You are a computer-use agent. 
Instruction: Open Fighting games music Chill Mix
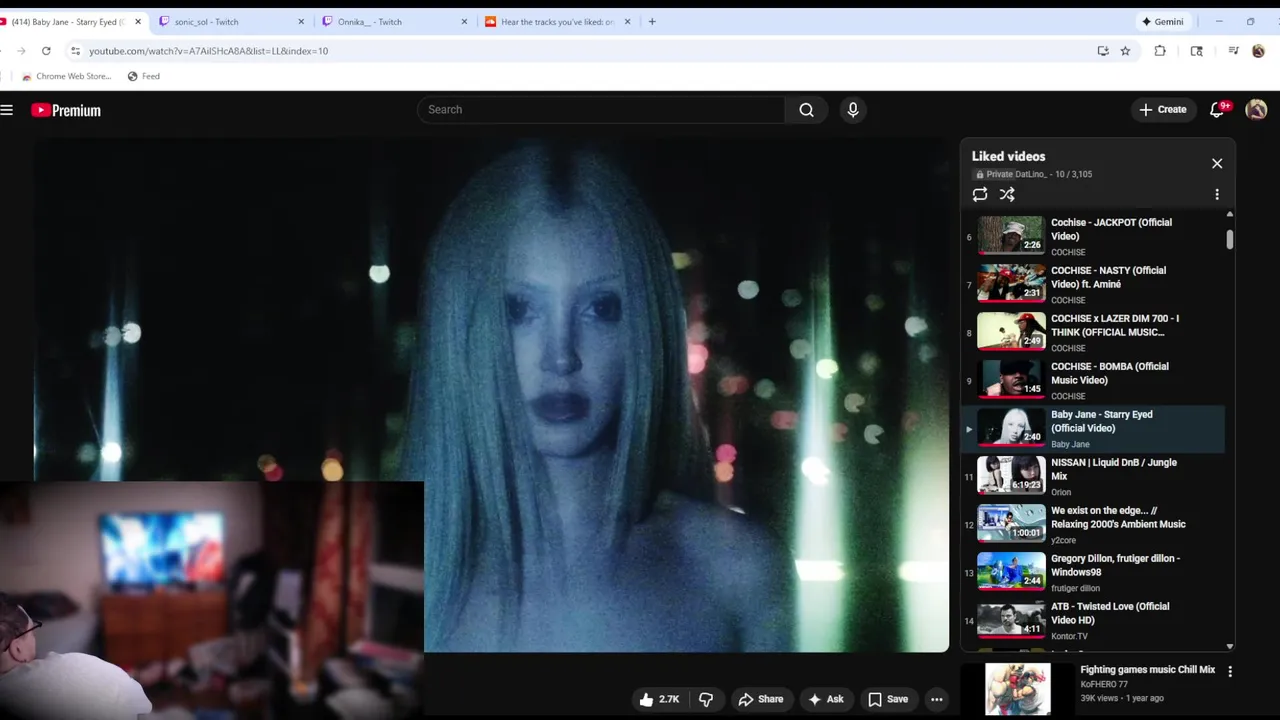coord(1148,670)
